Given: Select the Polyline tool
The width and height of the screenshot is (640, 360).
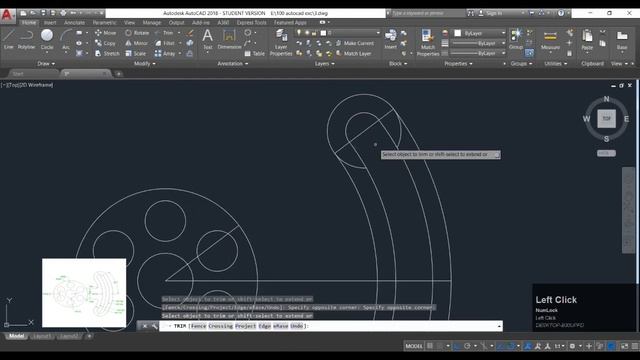Looking at the screenshot, I should [x=26, y=39].
